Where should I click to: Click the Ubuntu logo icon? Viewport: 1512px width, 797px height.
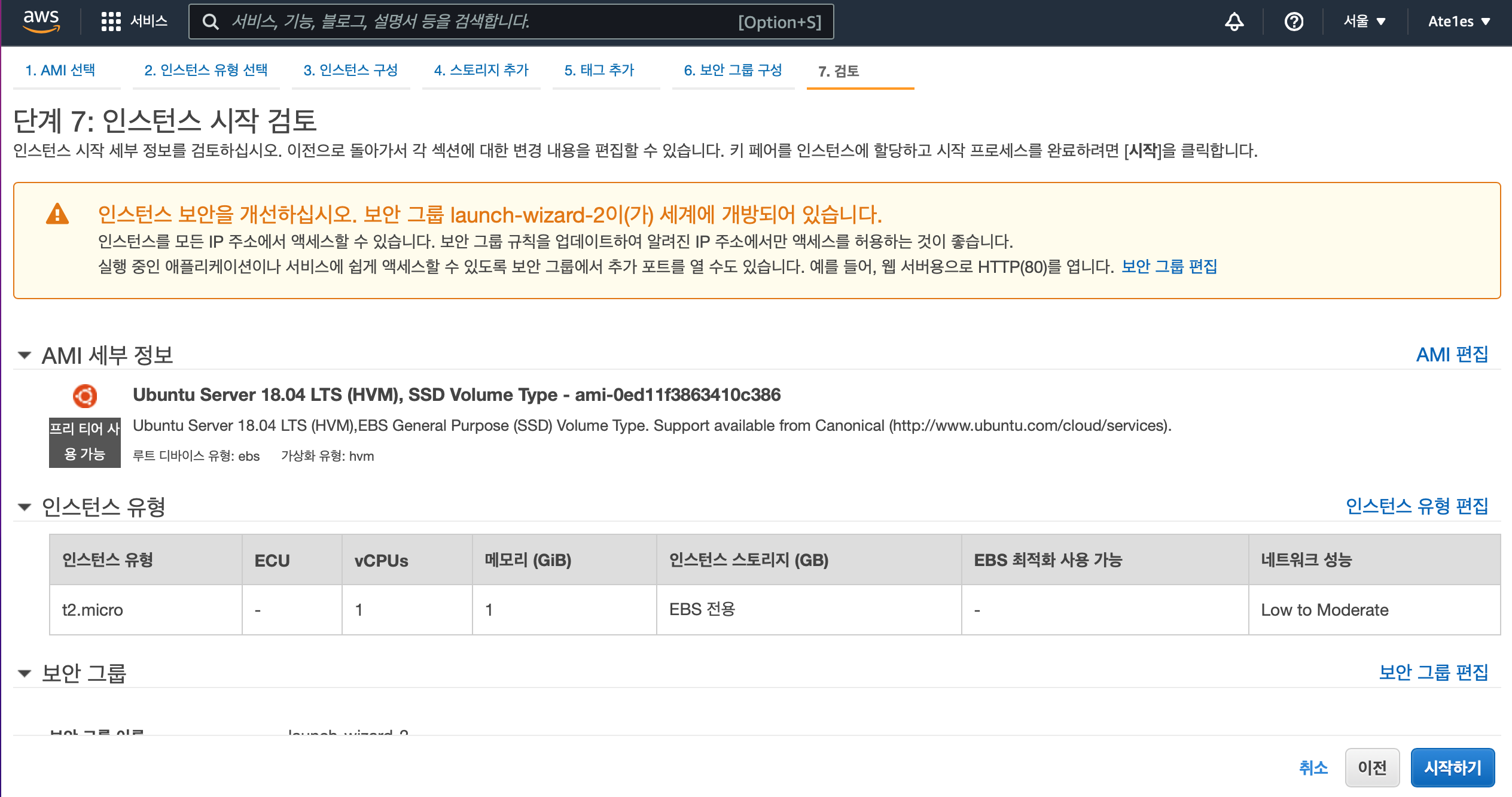point(85,396)
